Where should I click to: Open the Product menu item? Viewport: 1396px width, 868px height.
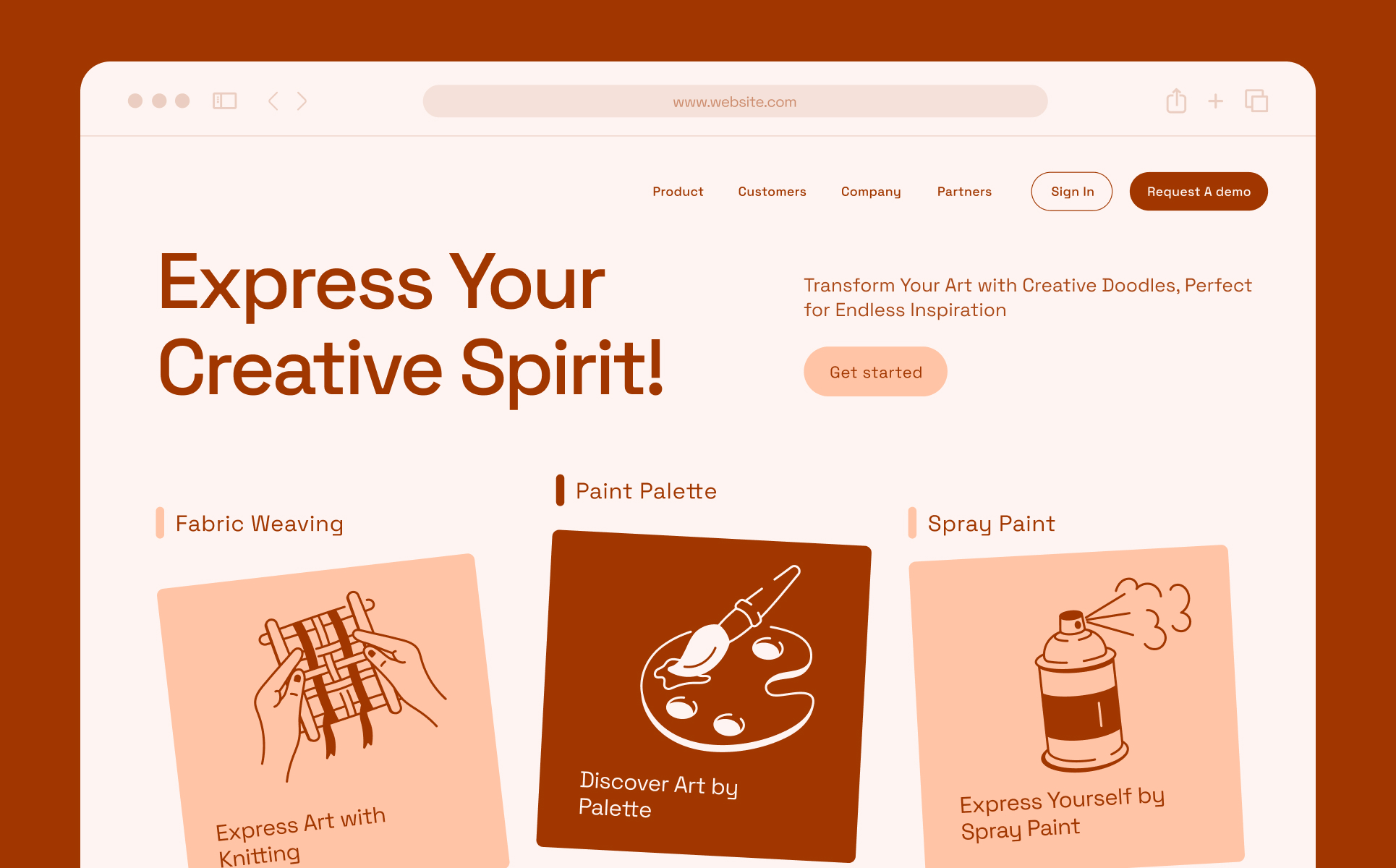(x=678, y=192)
